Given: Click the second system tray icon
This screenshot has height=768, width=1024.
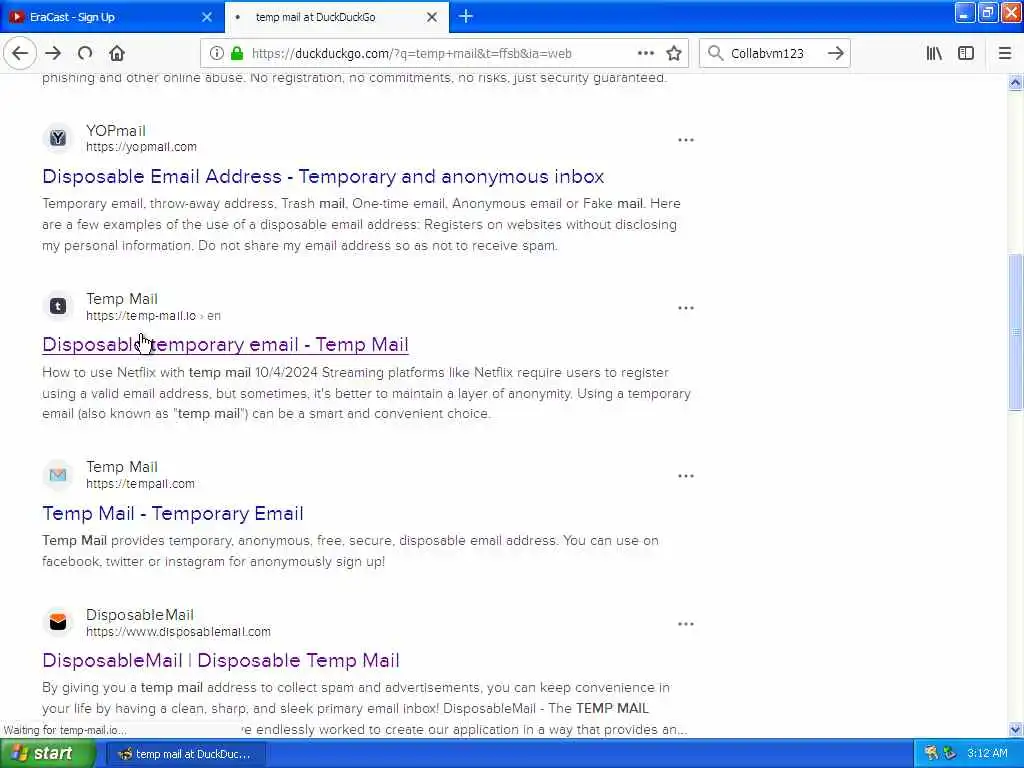Looking at the screenshot, I should pyautogui.click(x=950, y=754).
